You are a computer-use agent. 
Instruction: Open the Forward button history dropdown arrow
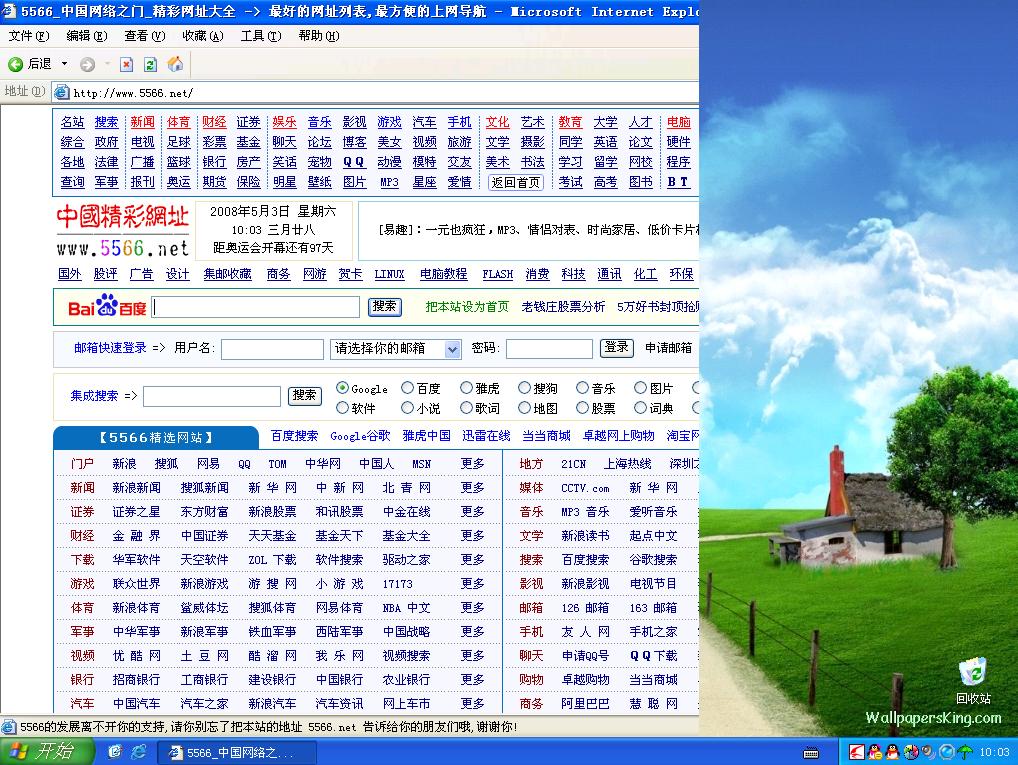coord(107,64)
